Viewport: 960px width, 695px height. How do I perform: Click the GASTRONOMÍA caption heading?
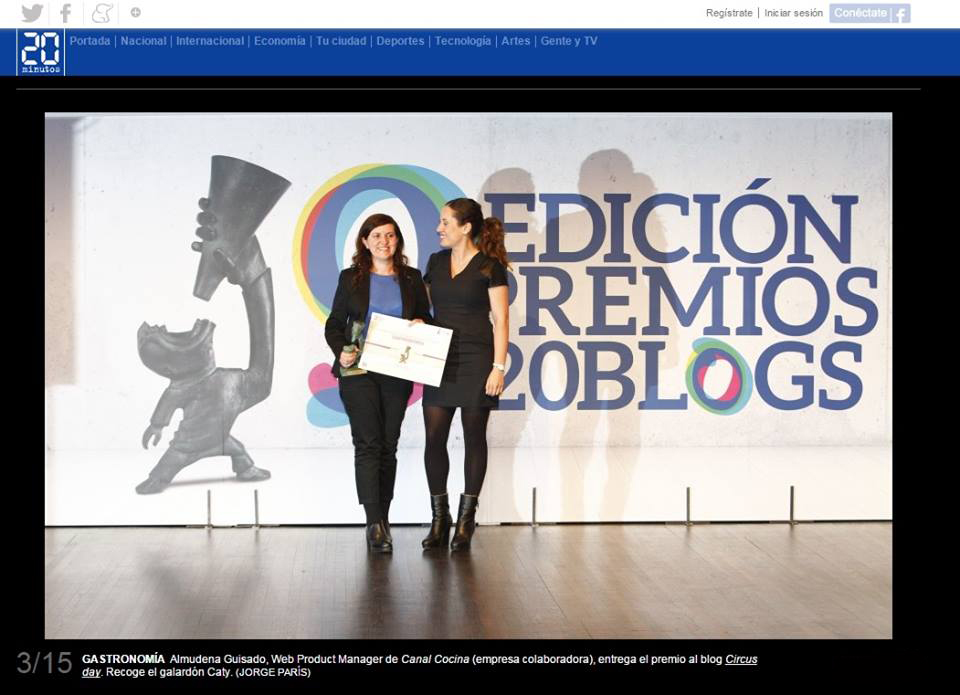tap(123, 659)
